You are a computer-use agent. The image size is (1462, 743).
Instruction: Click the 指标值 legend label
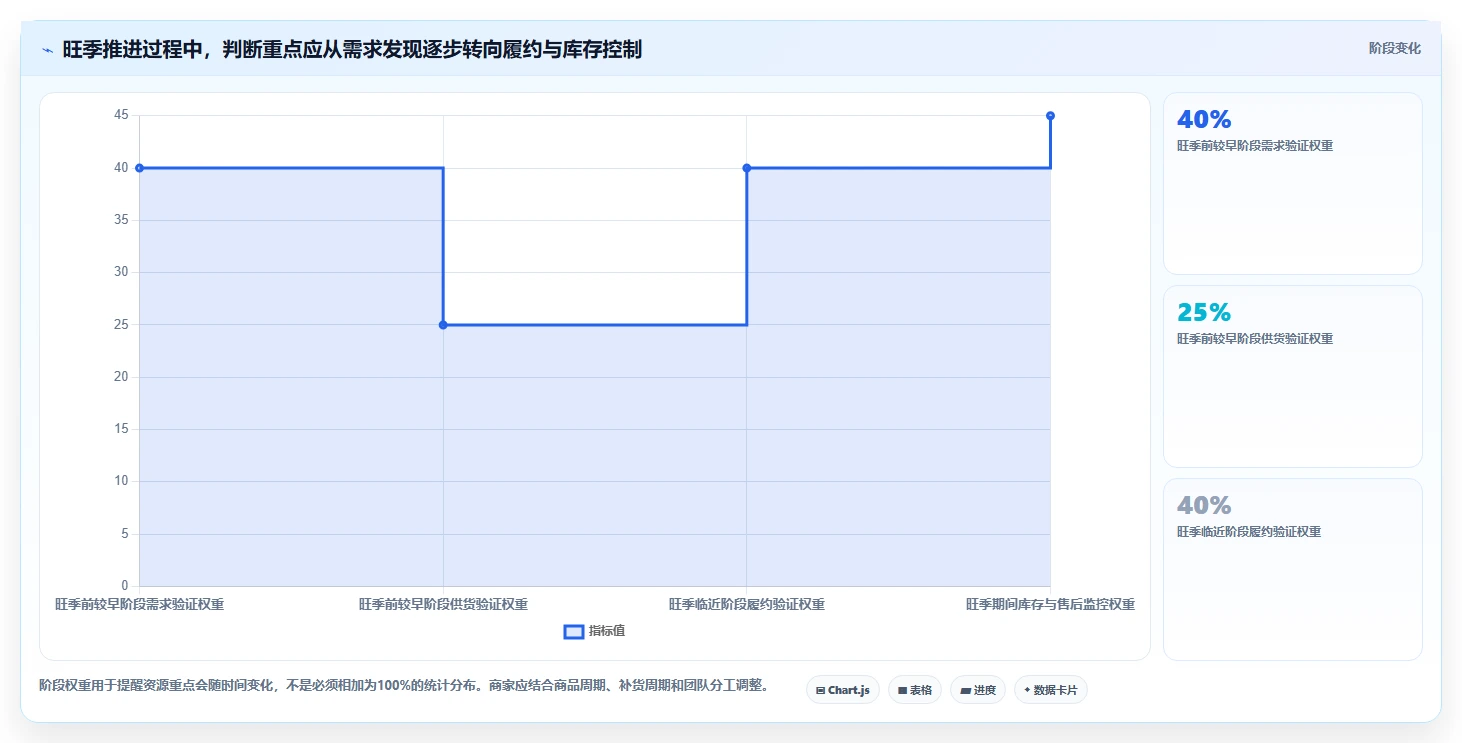click(607, 631)
